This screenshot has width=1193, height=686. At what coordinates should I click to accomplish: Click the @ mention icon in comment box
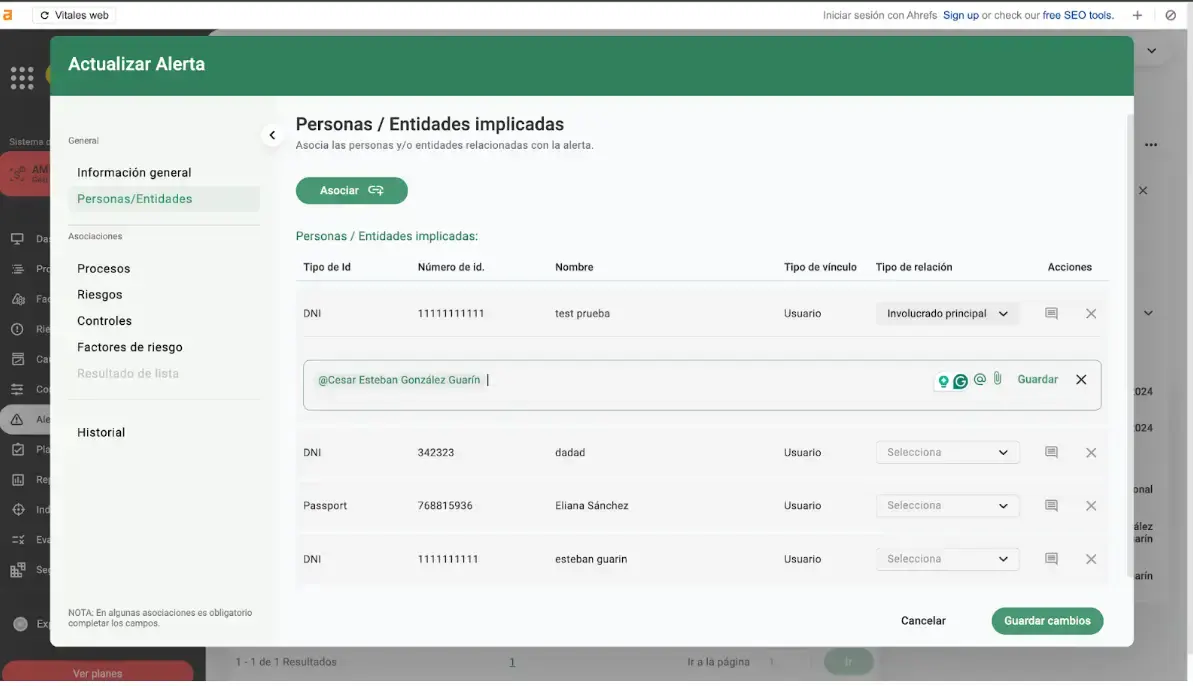pyautogui.click(x=980, y=380)
